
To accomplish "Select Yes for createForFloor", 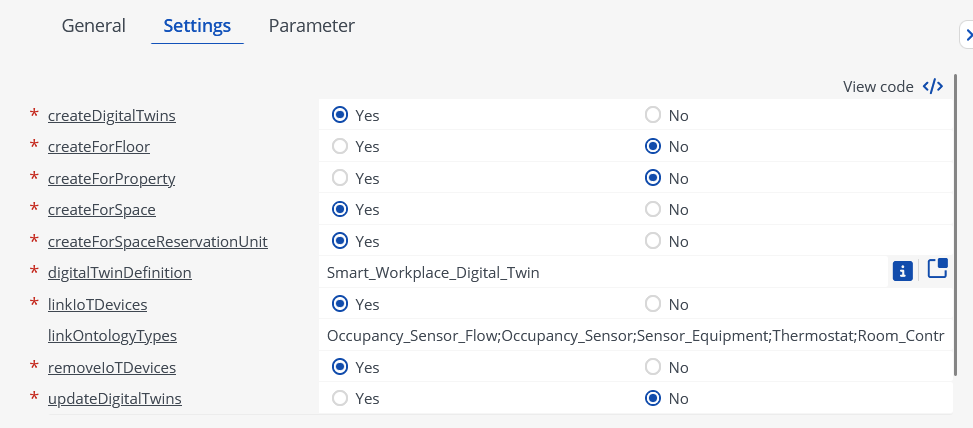I will 339,146.
